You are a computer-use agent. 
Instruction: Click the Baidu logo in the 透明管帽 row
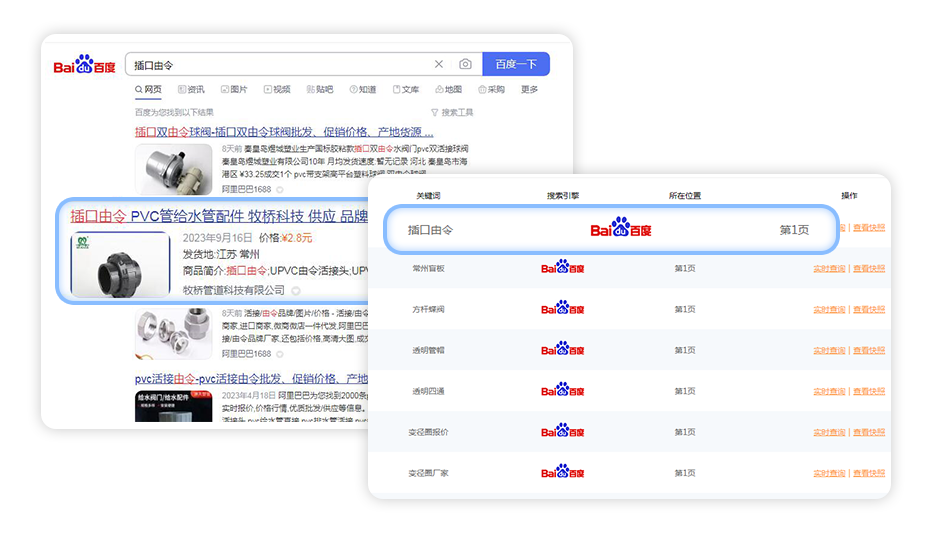tap(563, 349)
